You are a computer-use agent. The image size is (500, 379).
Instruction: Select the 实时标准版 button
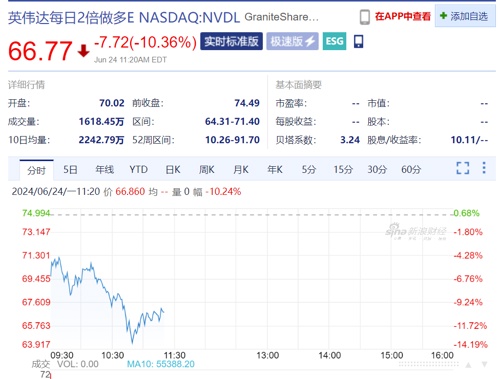tap(231, 41)
